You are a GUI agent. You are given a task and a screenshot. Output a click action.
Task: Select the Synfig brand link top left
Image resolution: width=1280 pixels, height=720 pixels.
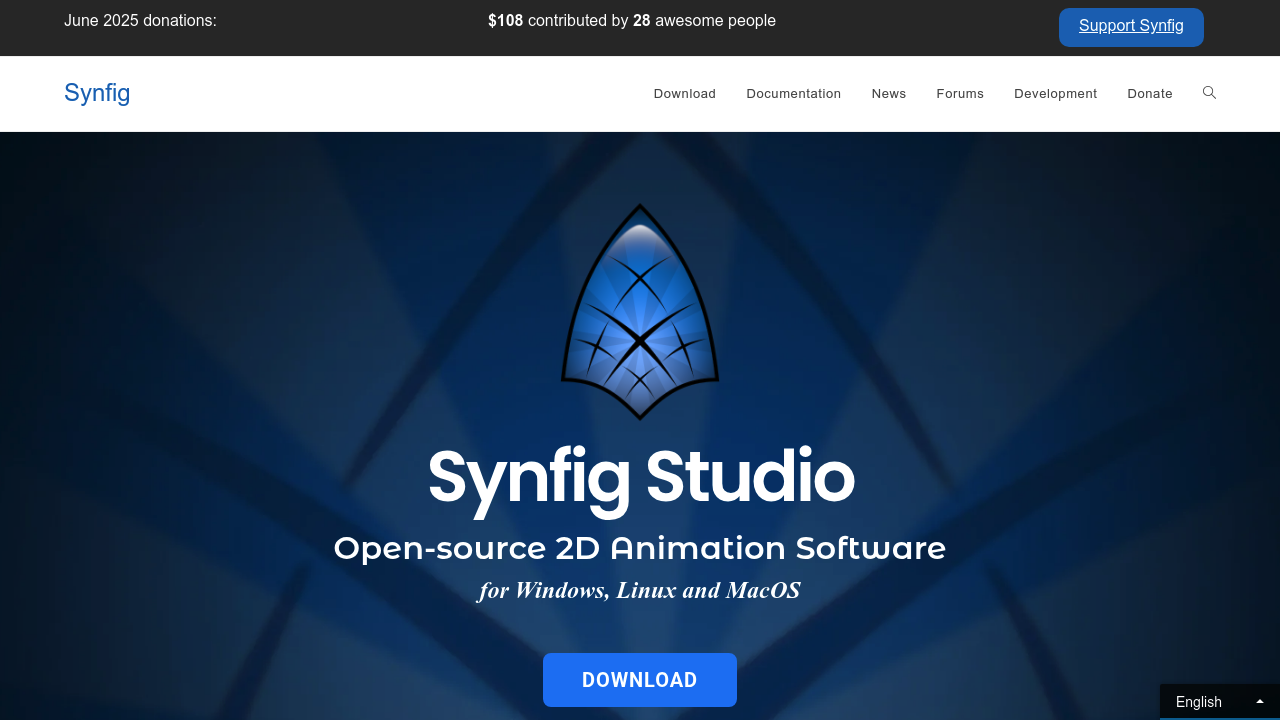(96, 93)
